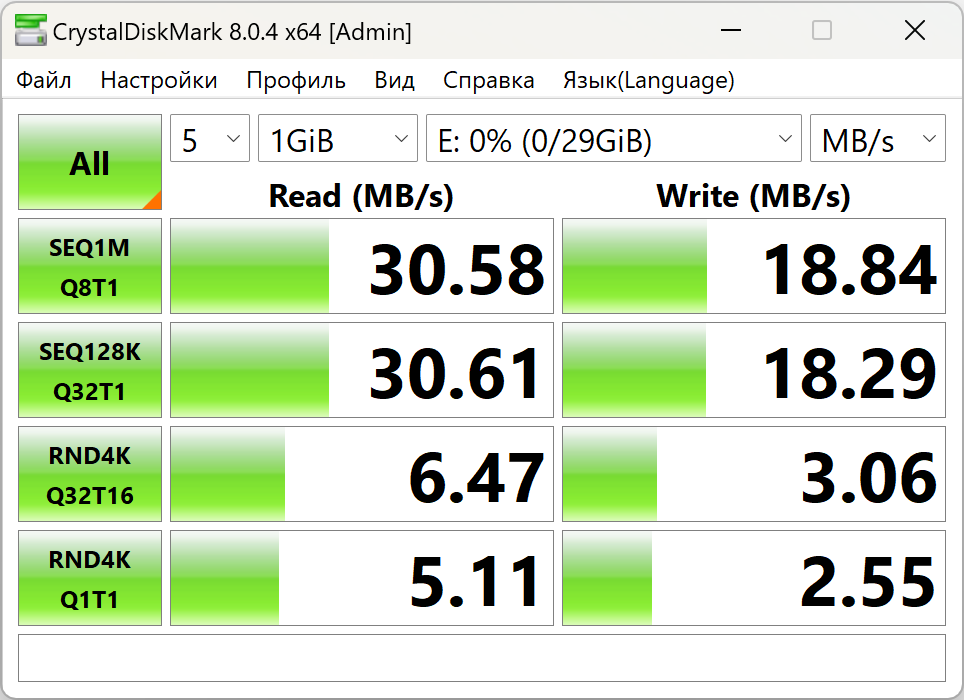Screen dimensions: 964x700
Task: Start the RND4K Q32T16 test
Action: pos(90,474)
